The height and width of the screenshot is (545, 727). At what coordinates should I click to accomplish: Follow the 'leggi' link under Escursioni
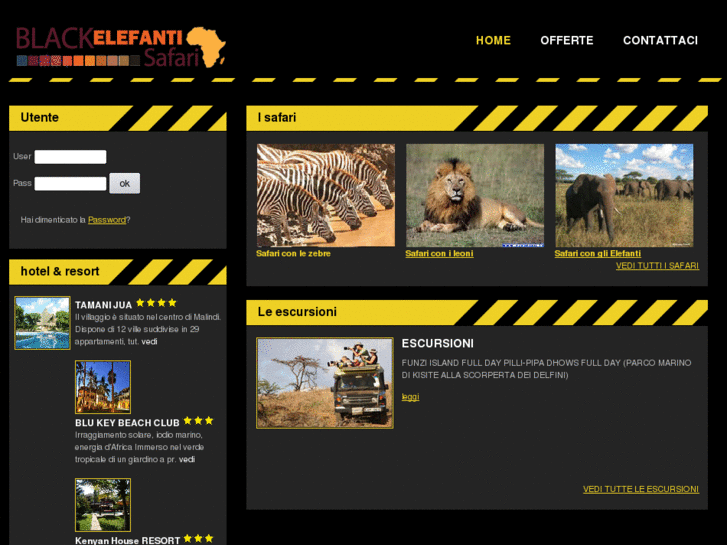[410, 397]
